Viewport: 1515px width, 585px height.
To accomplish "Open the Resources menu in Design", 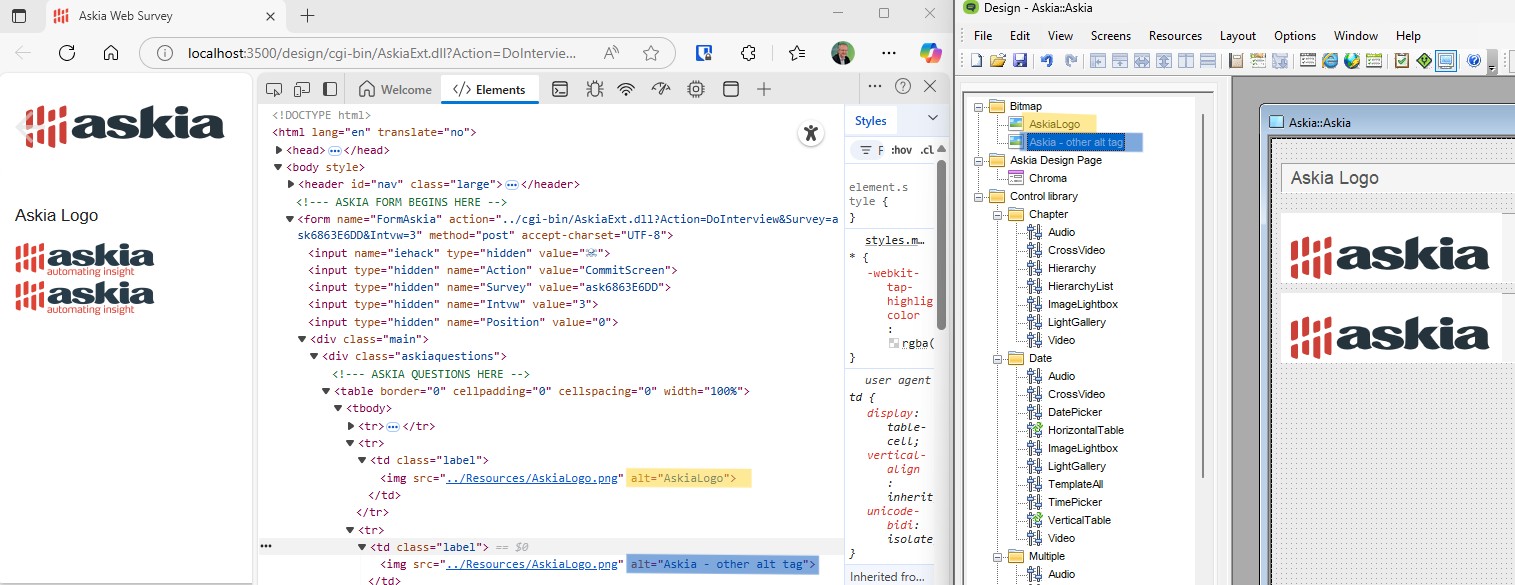I will tap(1175, 36).
